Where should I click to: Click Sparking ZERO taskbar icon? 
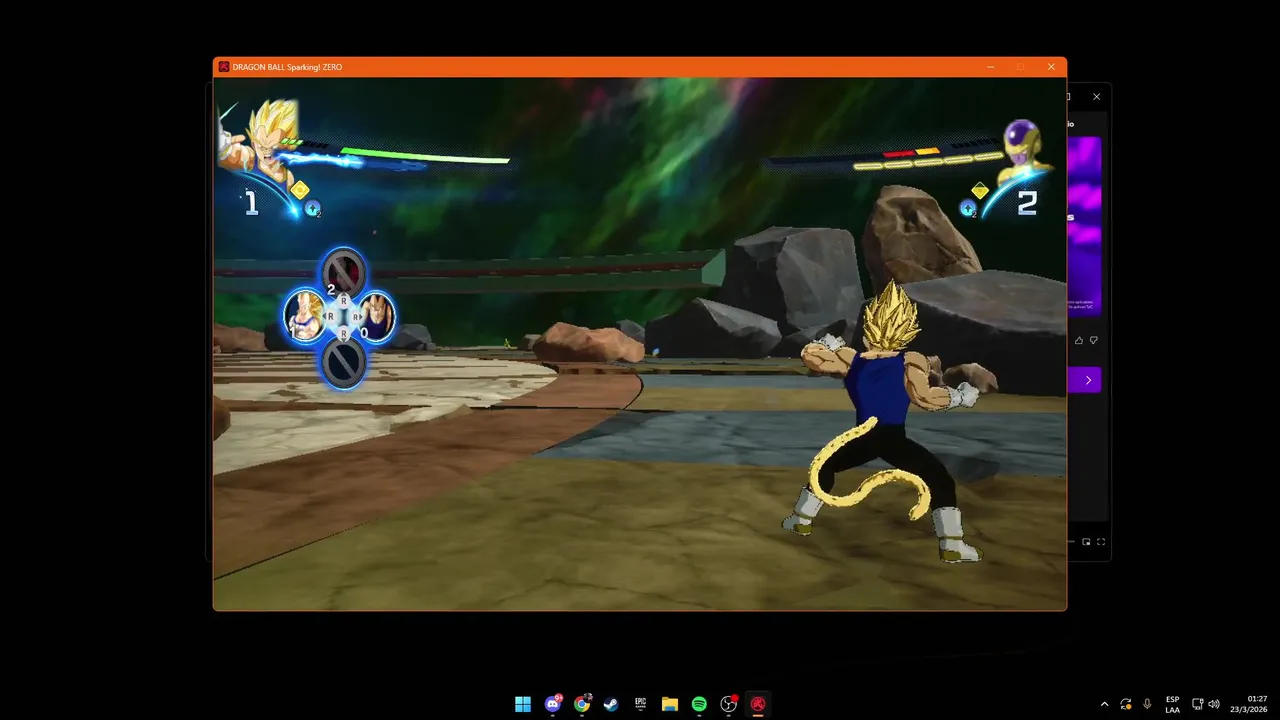click(x=758, y=704)
